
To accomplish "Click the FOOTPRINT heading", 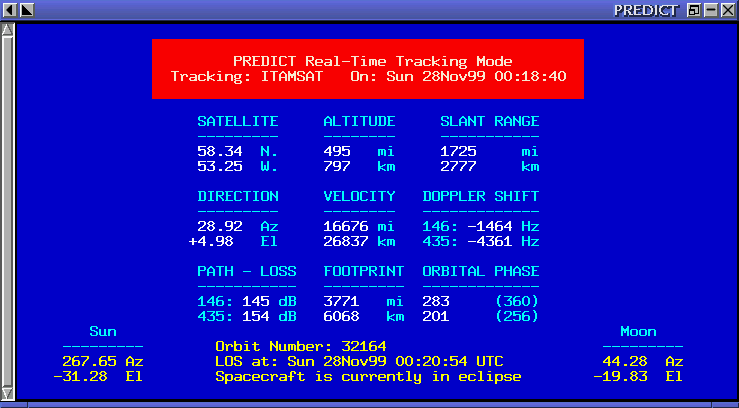I will 363,271.
